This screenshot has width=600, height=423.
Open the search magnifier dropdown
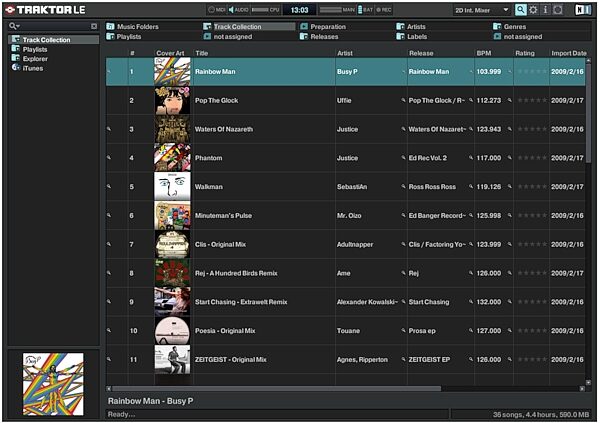click(x=15, y=26)
